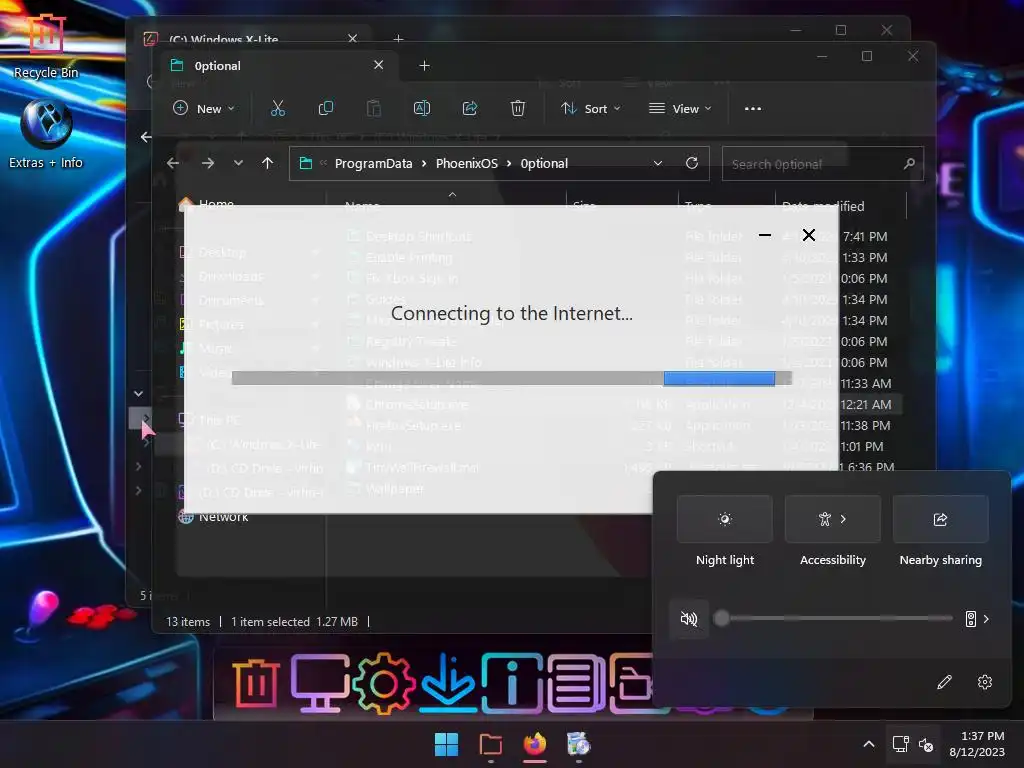Add new tab in the Windows X-Lite window
Screen dimensions: 1024x768
398,39
